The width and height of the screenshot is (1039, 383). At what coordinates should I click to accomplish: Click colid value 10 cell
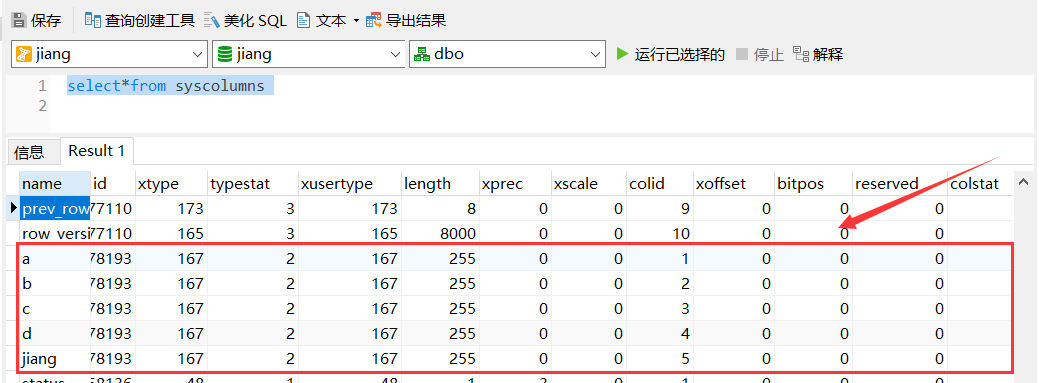(659, 233)
